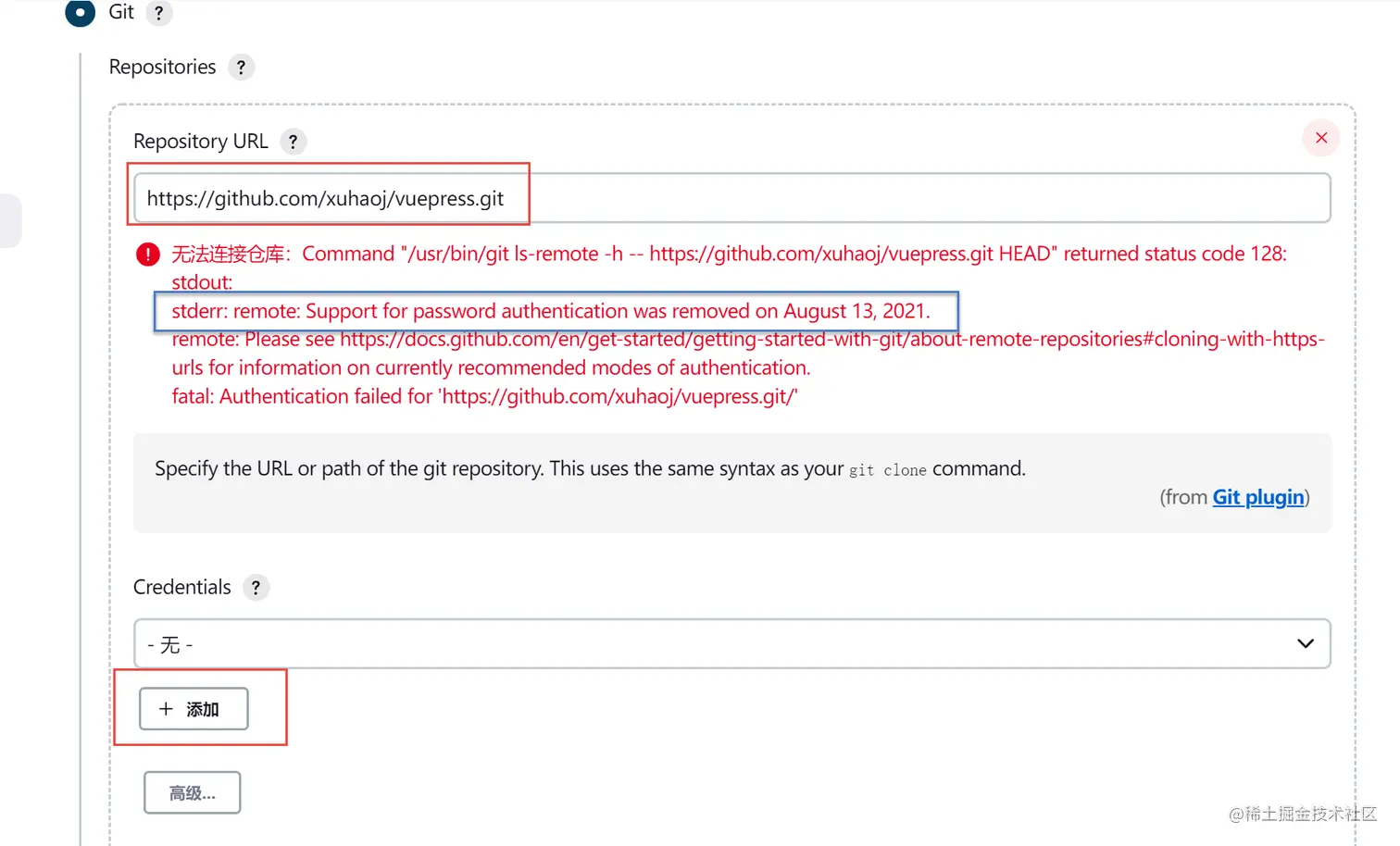Screen dimensions: 1400x846
Task: Open help icon next to Credentials
Action: 256,588
